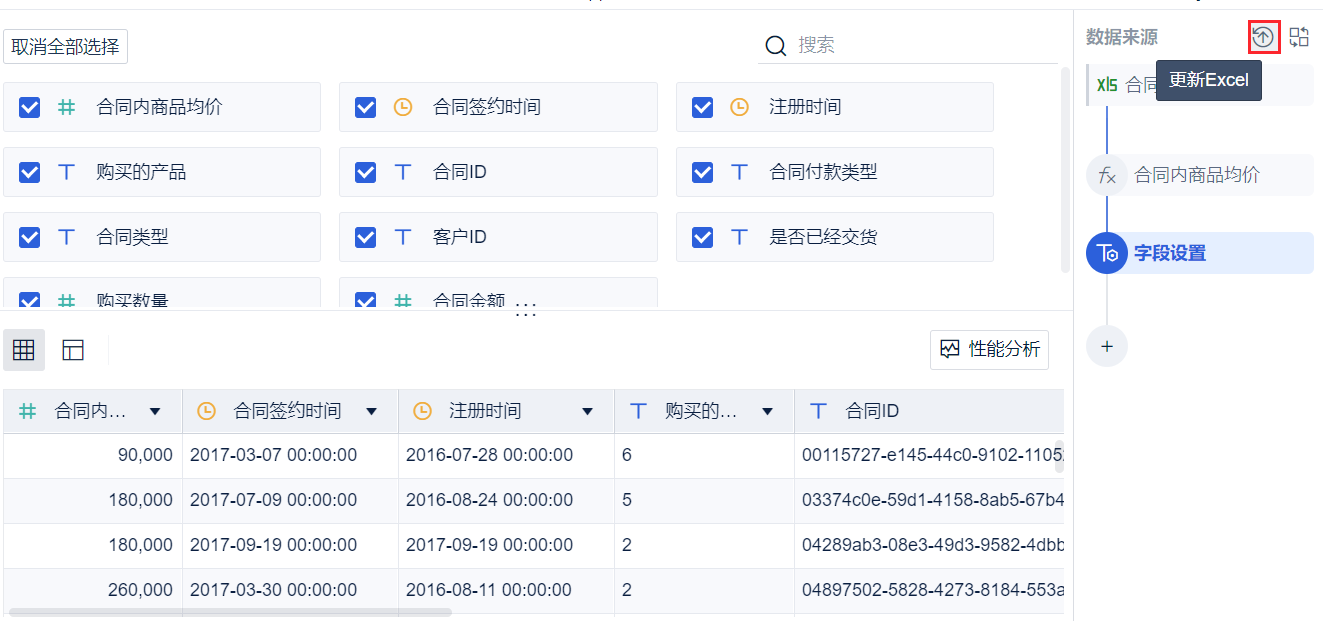Click contract ID starting with 04289ab3

tap(932, 545)
